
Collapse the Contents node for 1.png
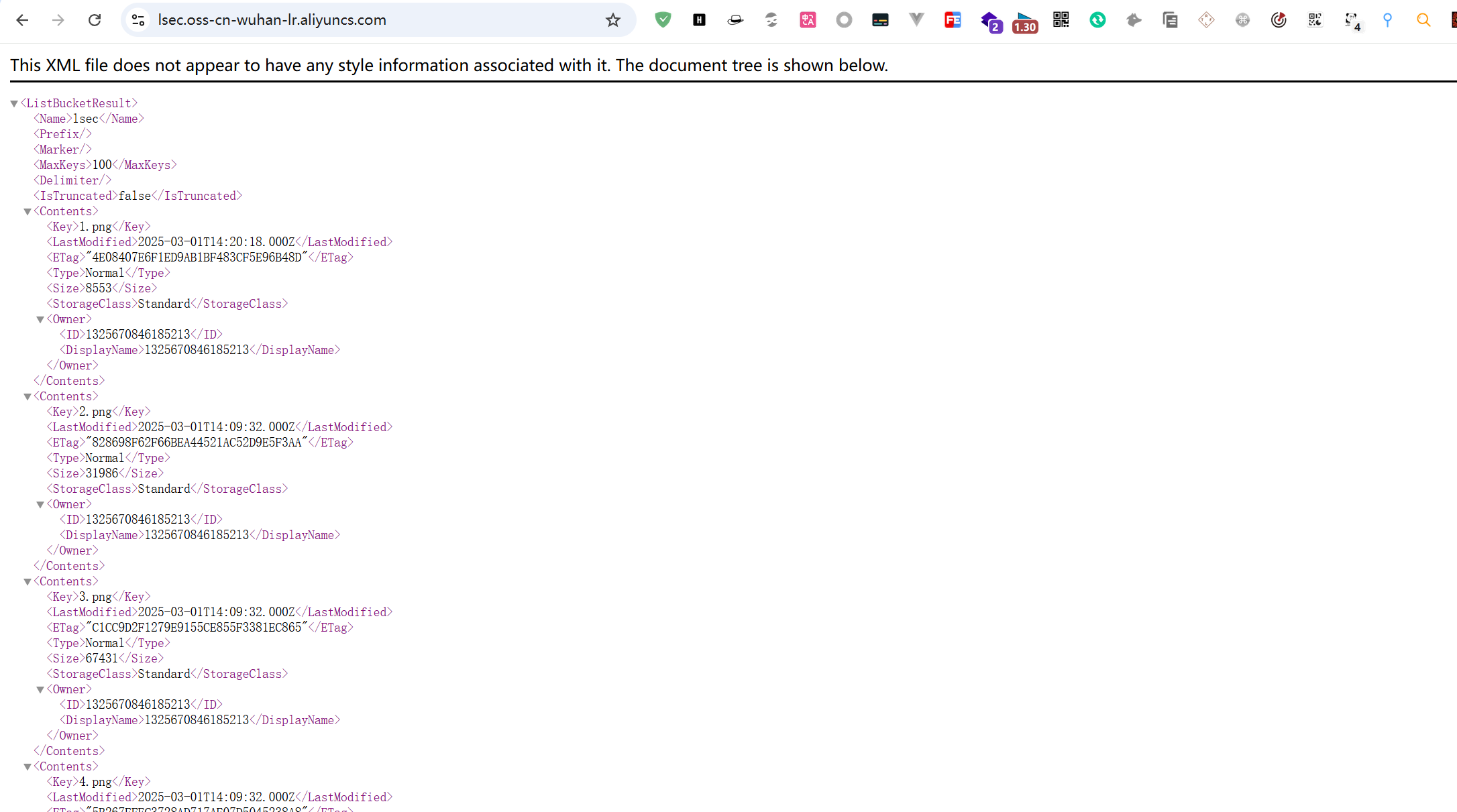coord(28,211)
